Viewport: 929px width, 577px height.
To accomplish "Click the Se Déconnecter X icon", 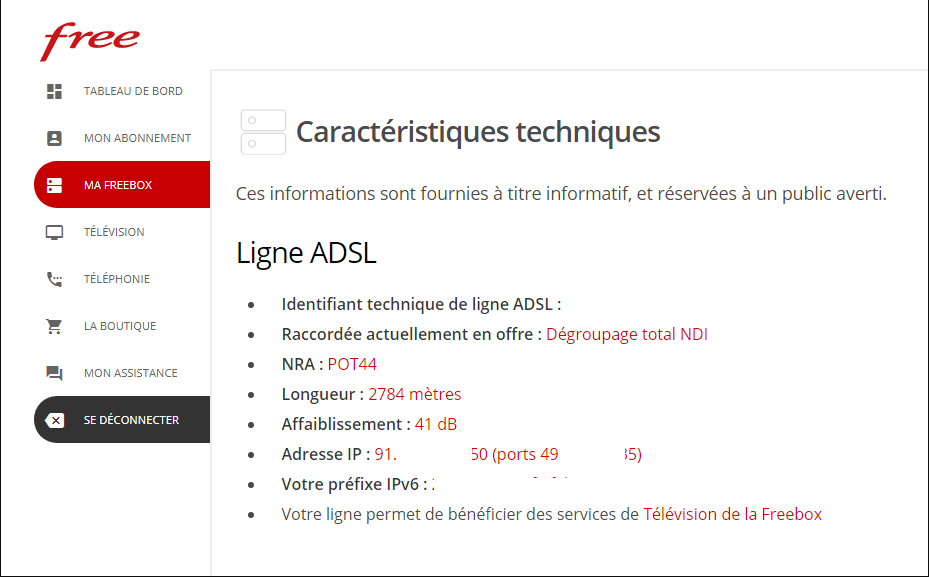I will (55, 420).
